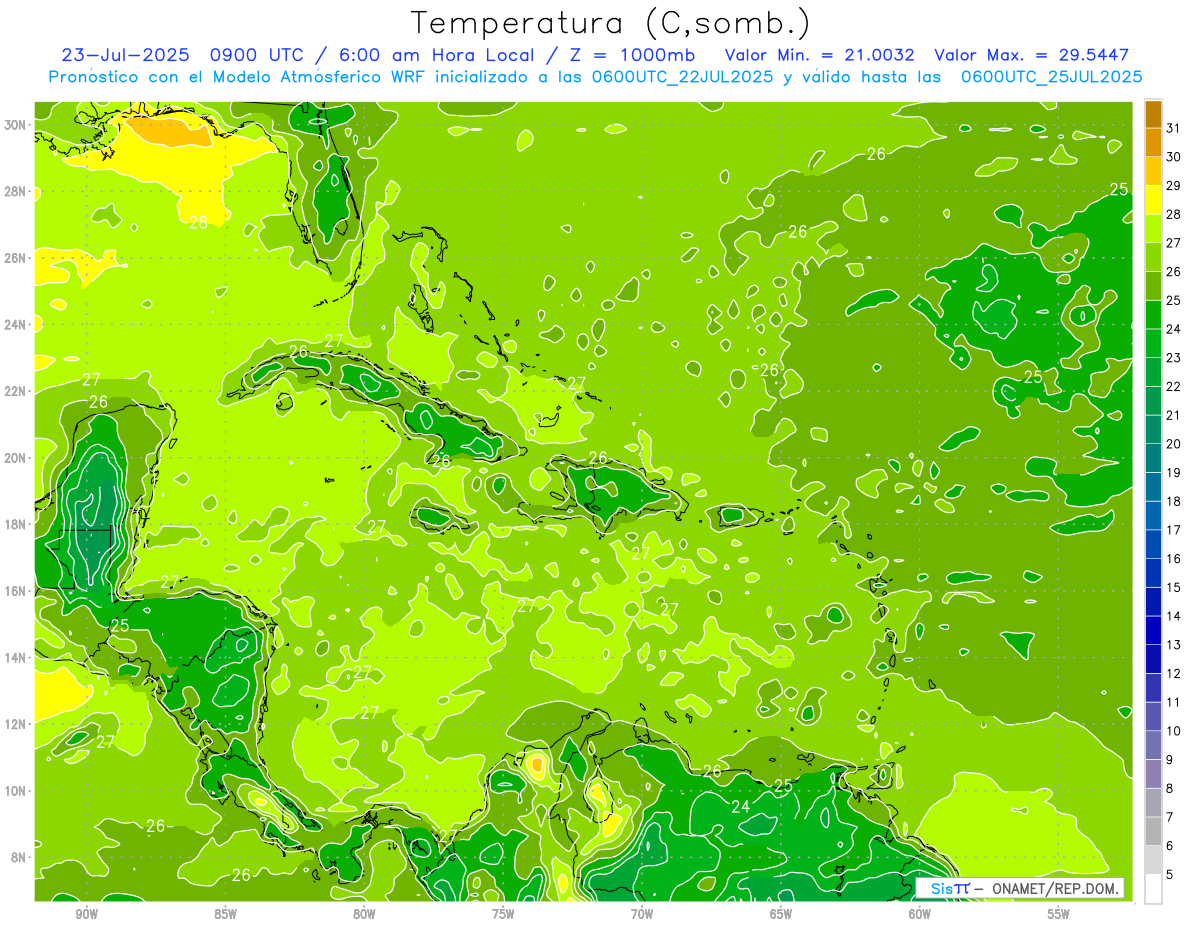The image size is (1200, 927).
Task: Click the 70W longitude axis label
Action: [642, 915]
